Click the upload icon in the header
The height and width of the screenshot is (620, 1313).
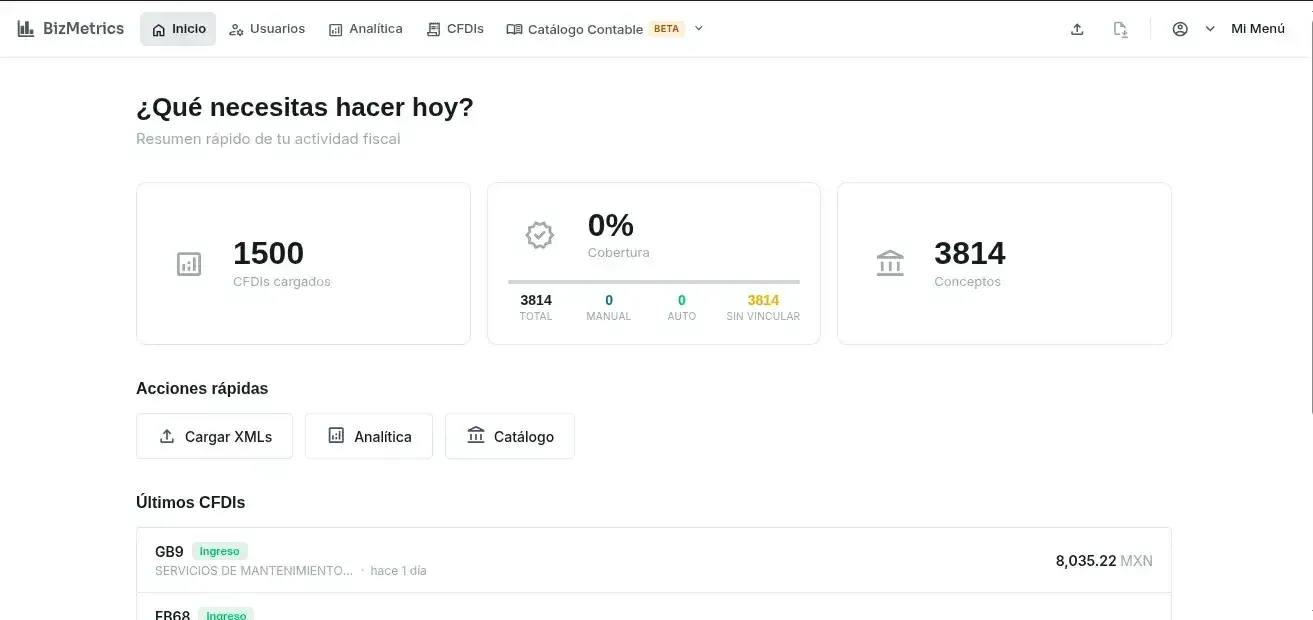pyautogui.click(x=1077, y=29)
